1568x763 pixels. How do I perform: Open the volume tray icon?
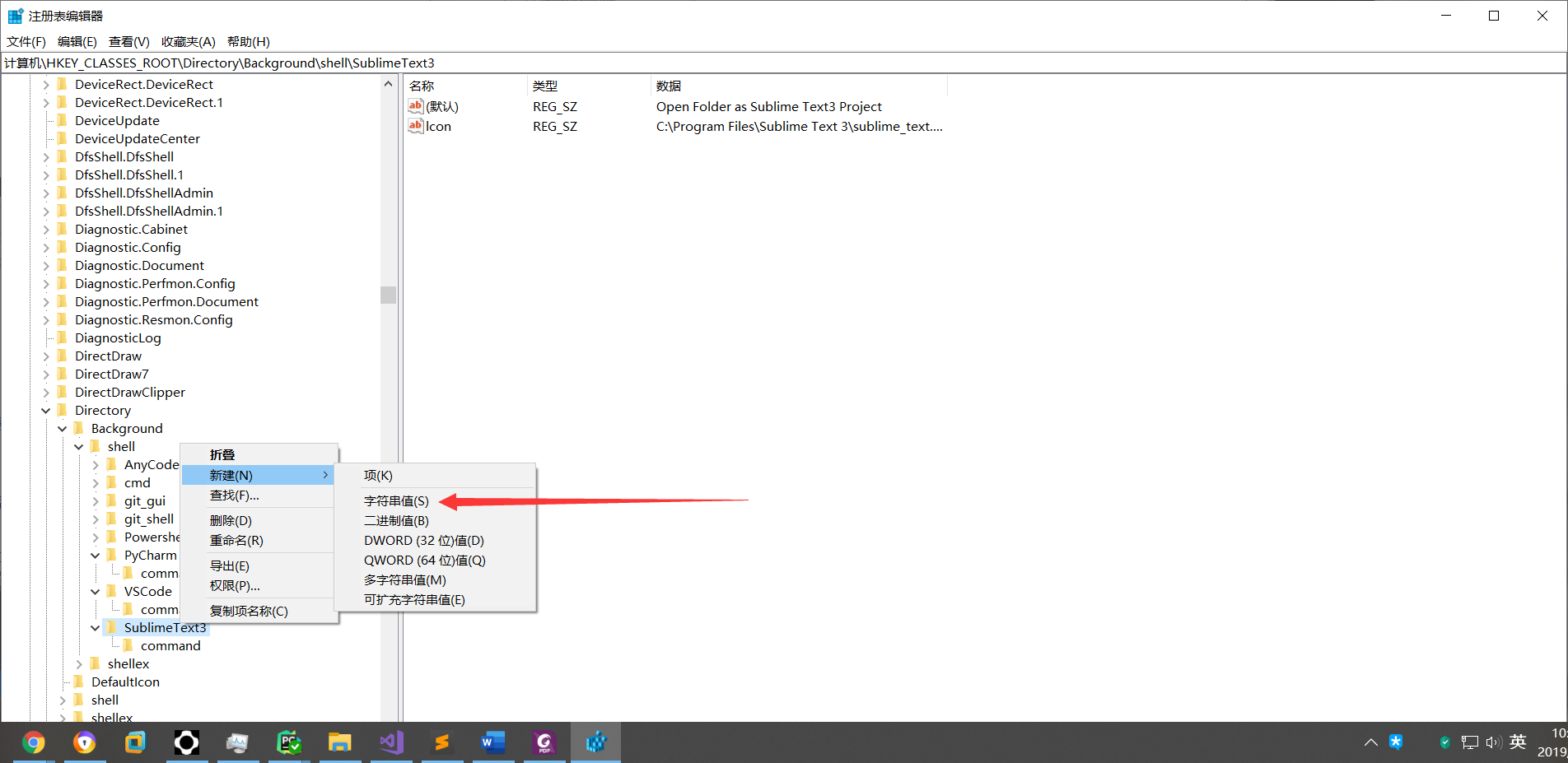[1494, 742]
